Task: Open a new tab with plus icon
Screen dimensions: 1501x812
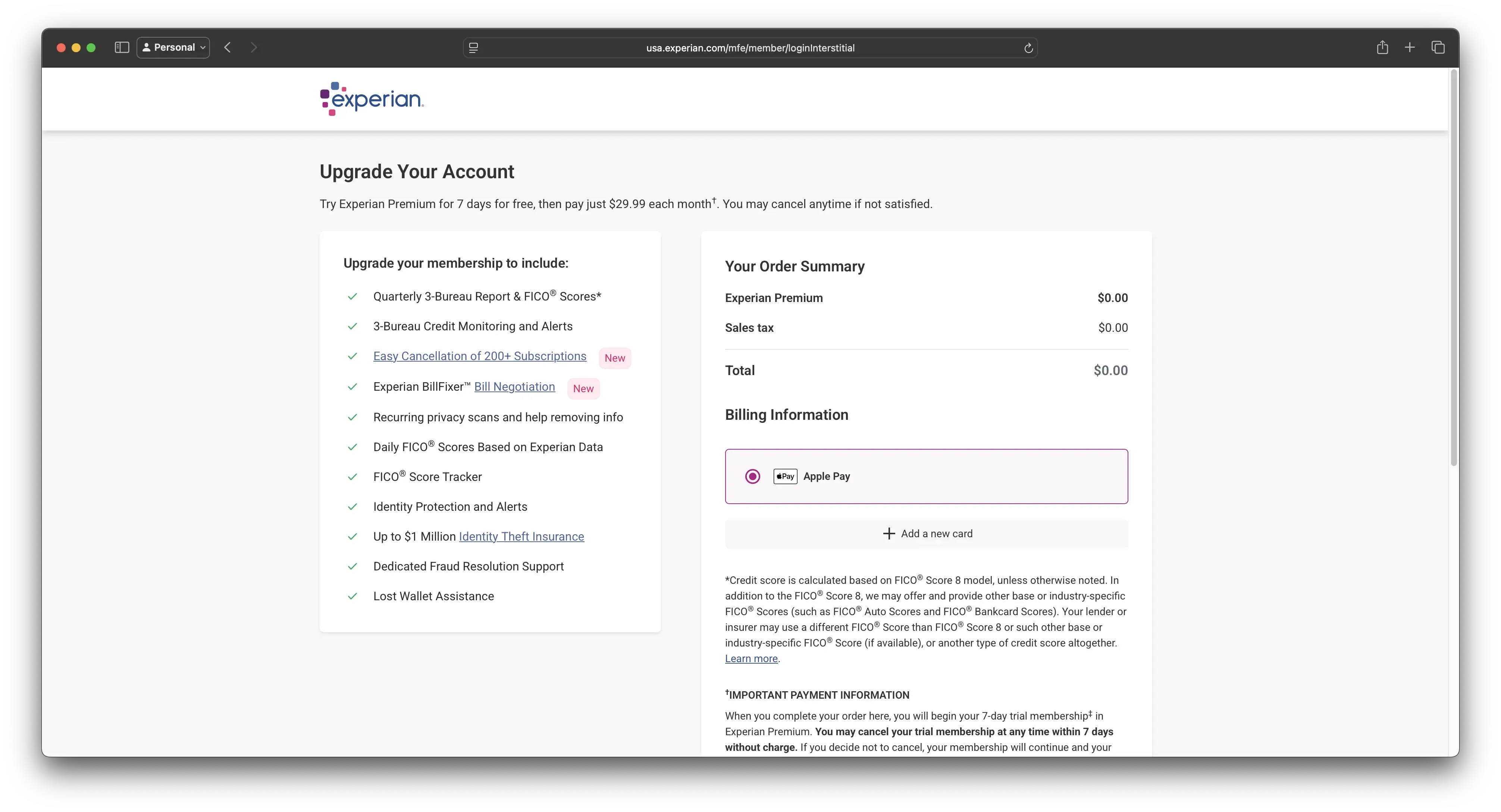Action: (1410, 47)
